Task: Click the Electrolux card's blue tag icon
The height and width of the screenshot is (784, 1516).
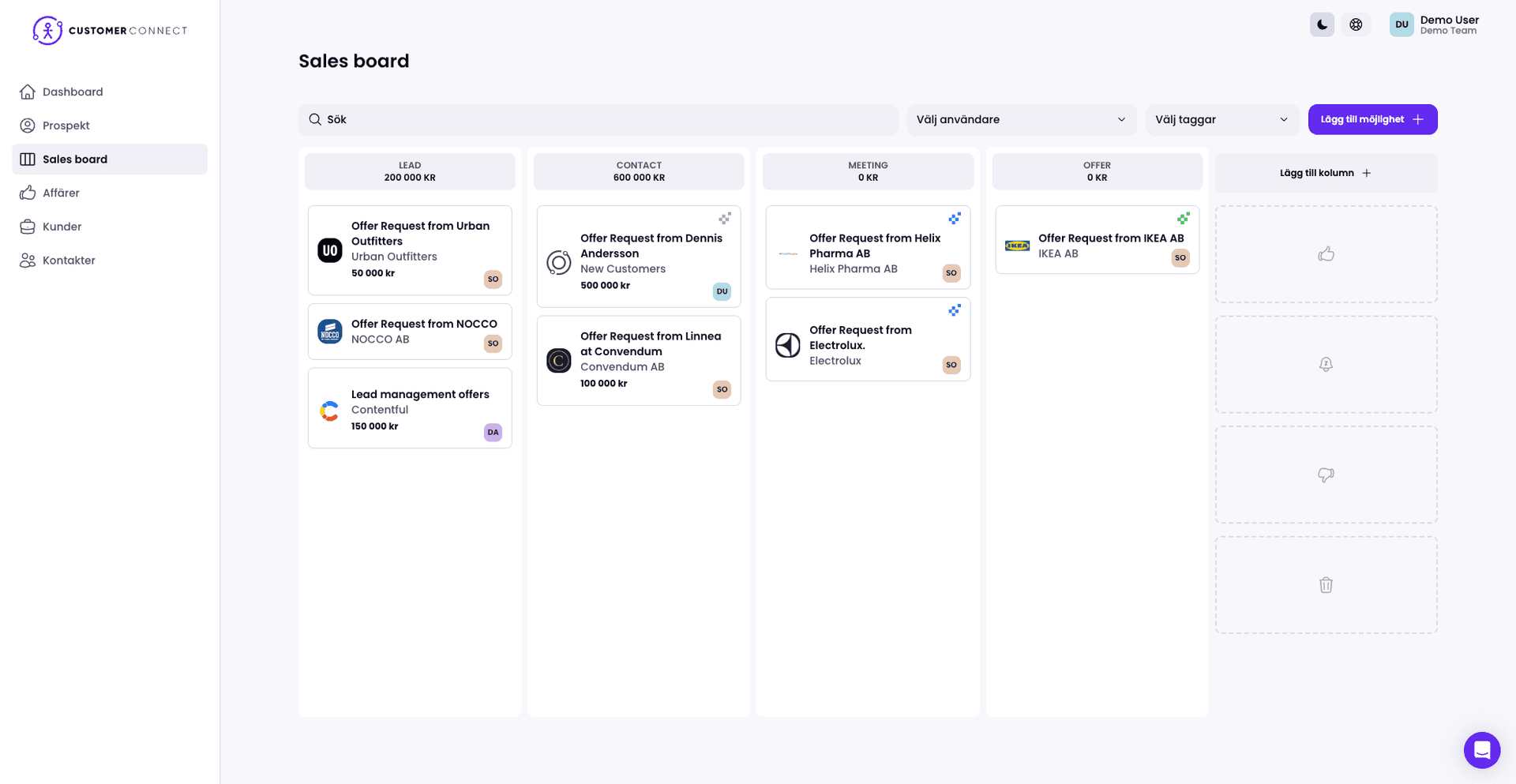Action: pos(954,310)
